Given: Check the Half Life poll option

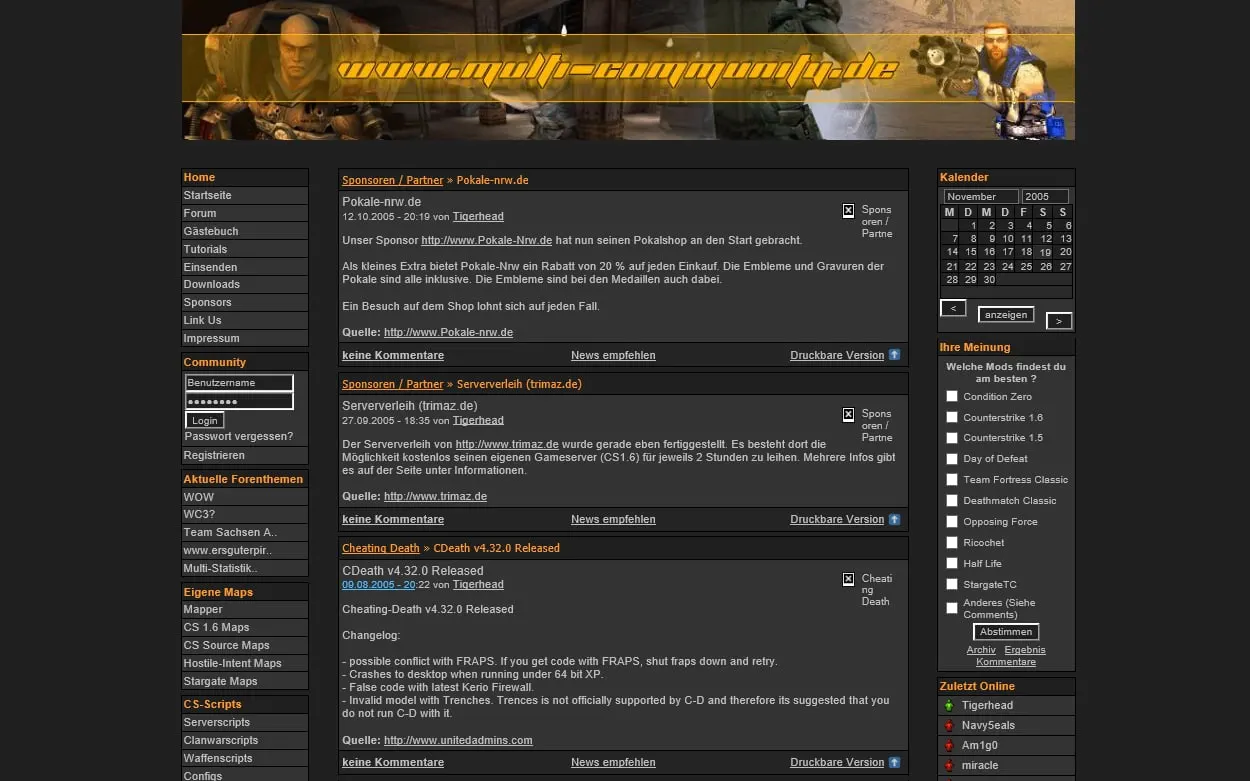Looking at the screenshot, I should [x=952, y=563].
